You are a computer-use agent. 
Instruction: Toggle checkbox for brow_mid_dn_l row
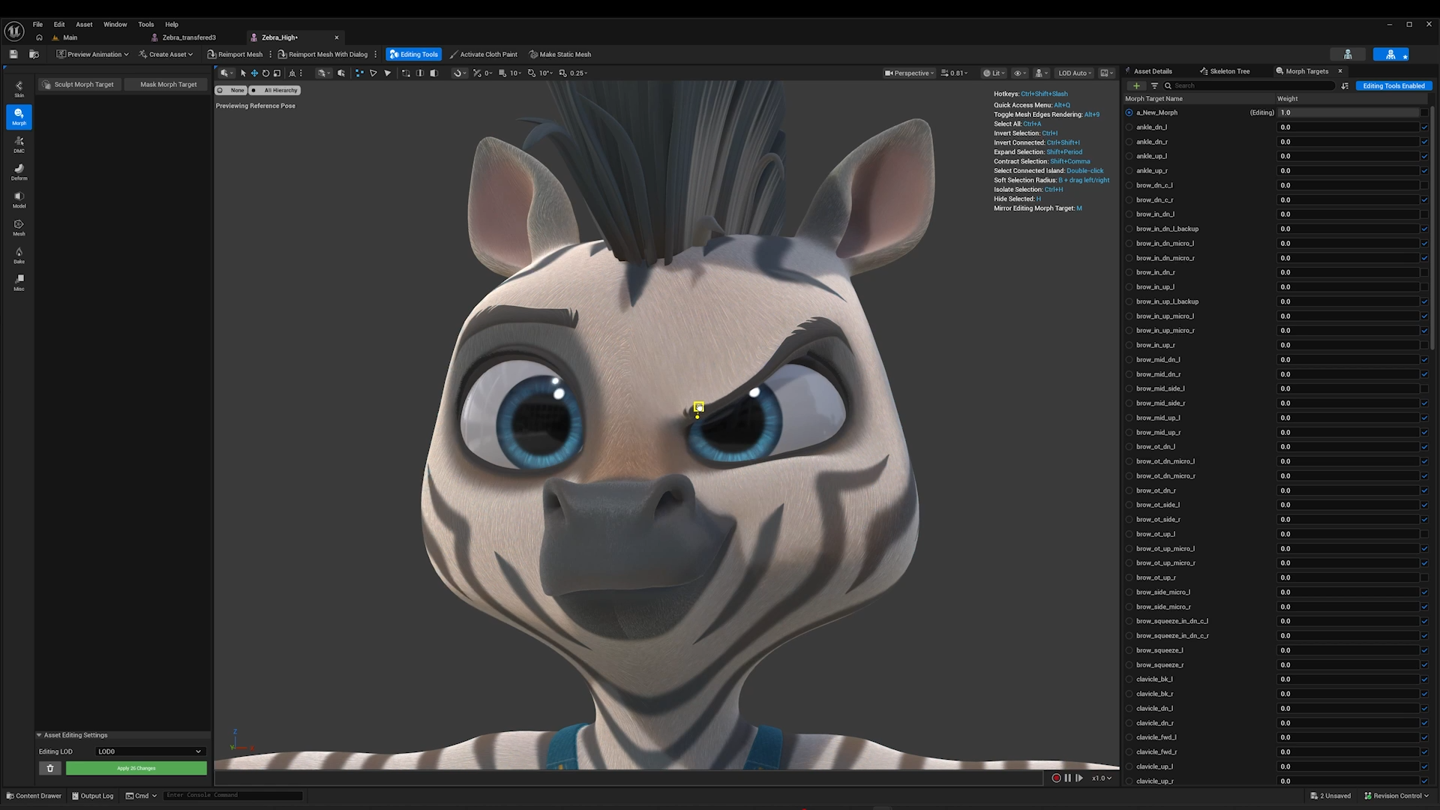click(x=1424, y=359)
